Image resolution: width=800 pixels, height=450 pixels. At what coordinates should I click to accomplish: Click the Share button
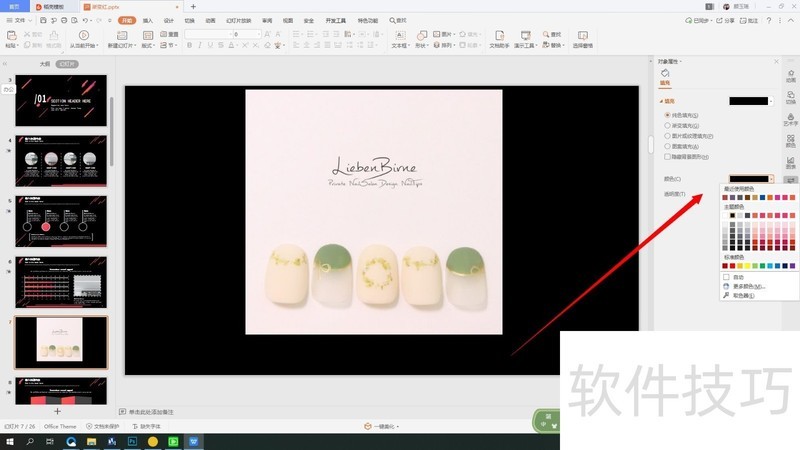(726, 20)
